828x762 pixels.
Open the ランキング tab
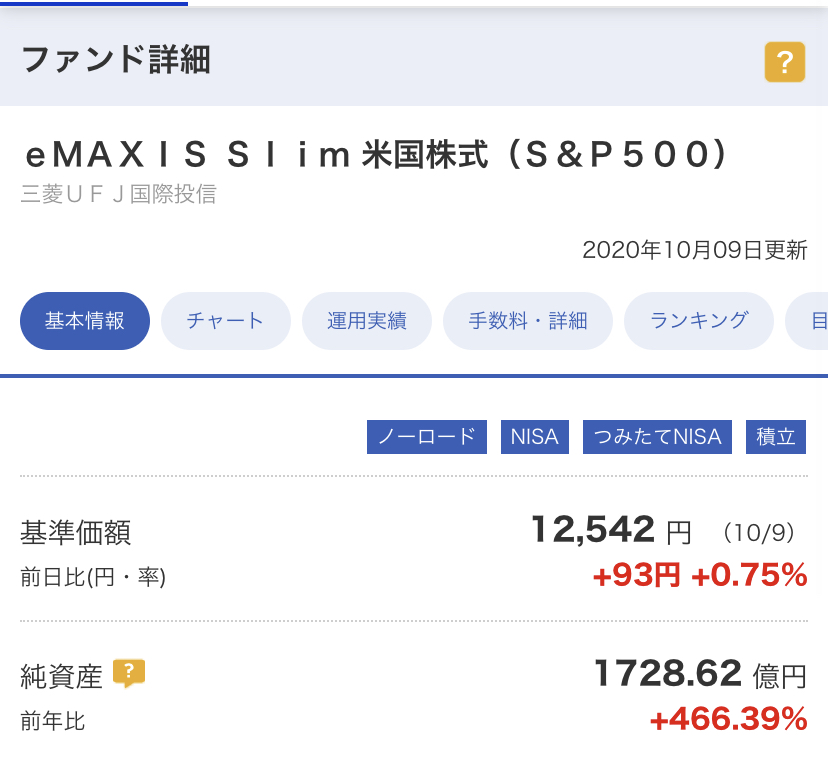[699, 321]
